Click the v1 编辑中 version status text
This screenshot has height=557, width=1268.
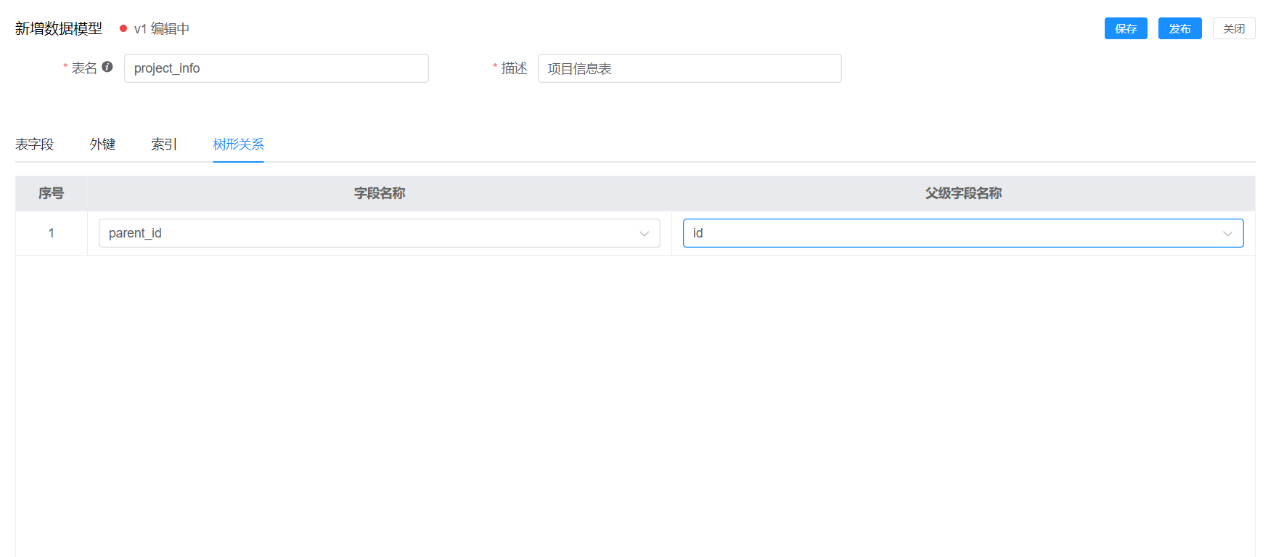(162, 29)
